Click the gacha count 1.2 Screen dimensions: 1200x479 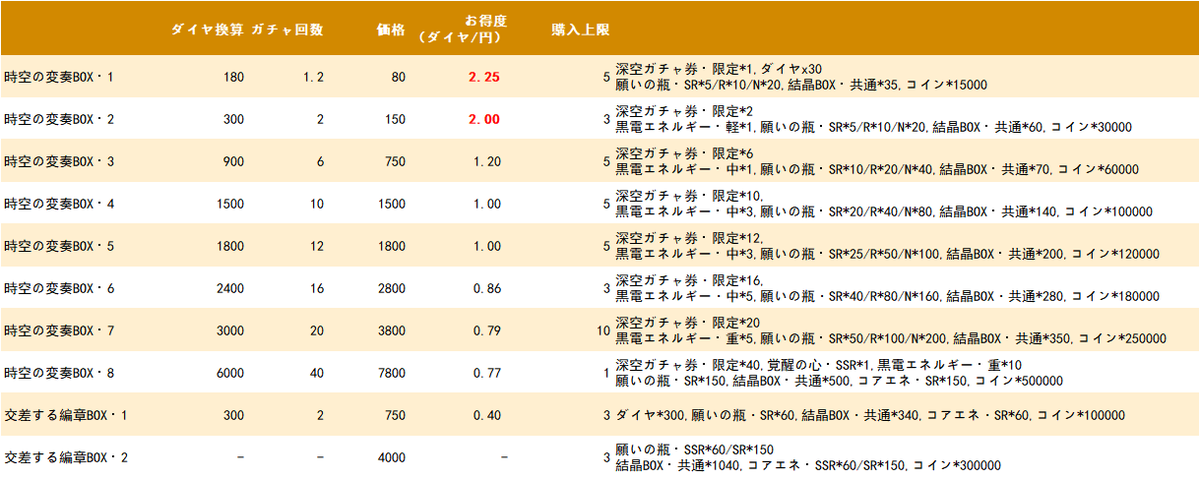click(x=313, y=77)
